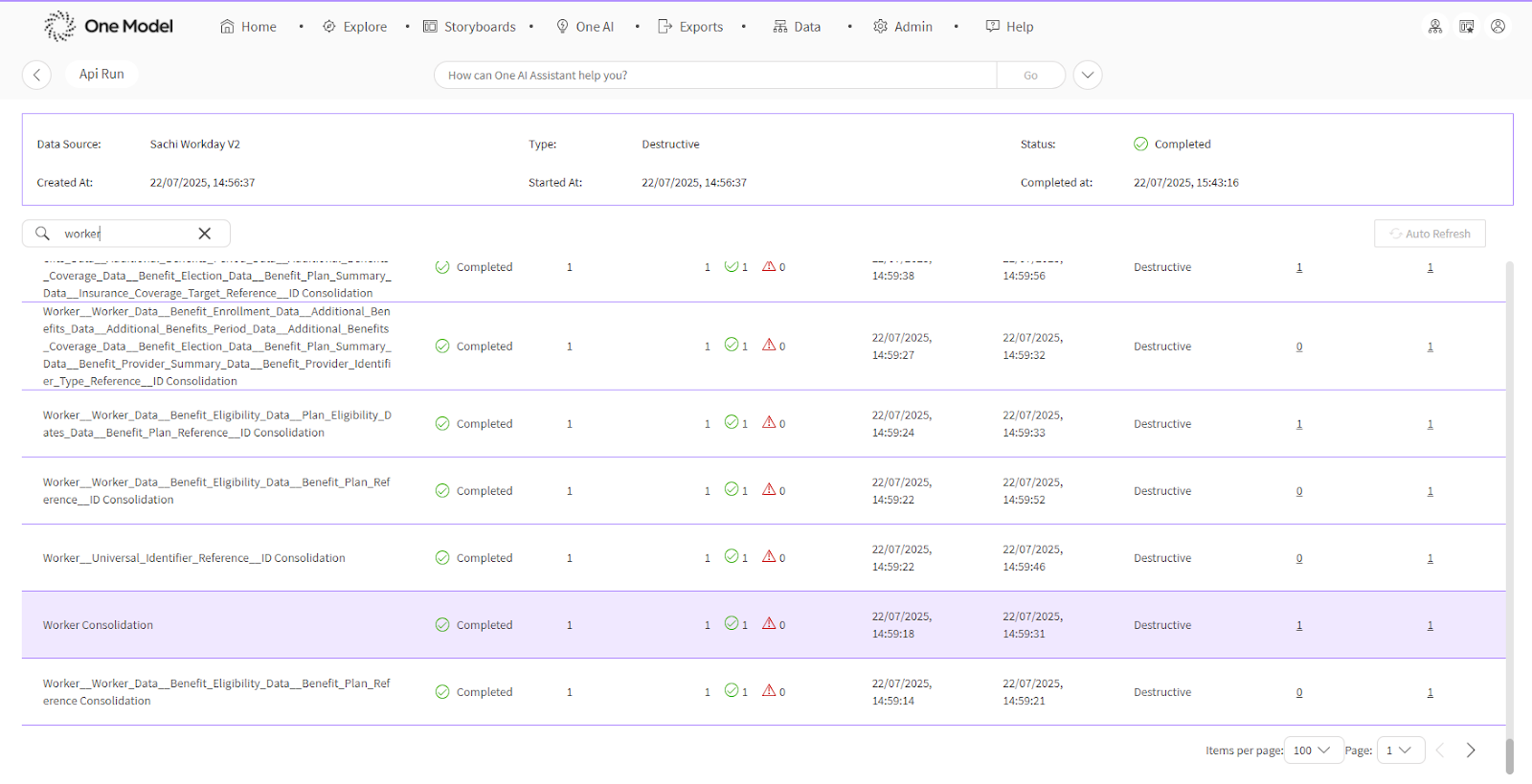Image resolution: width=1532 pixels, height=784 pixels.
Task: Open the favorite storyboards star icon
Action: pos(1466,27)
